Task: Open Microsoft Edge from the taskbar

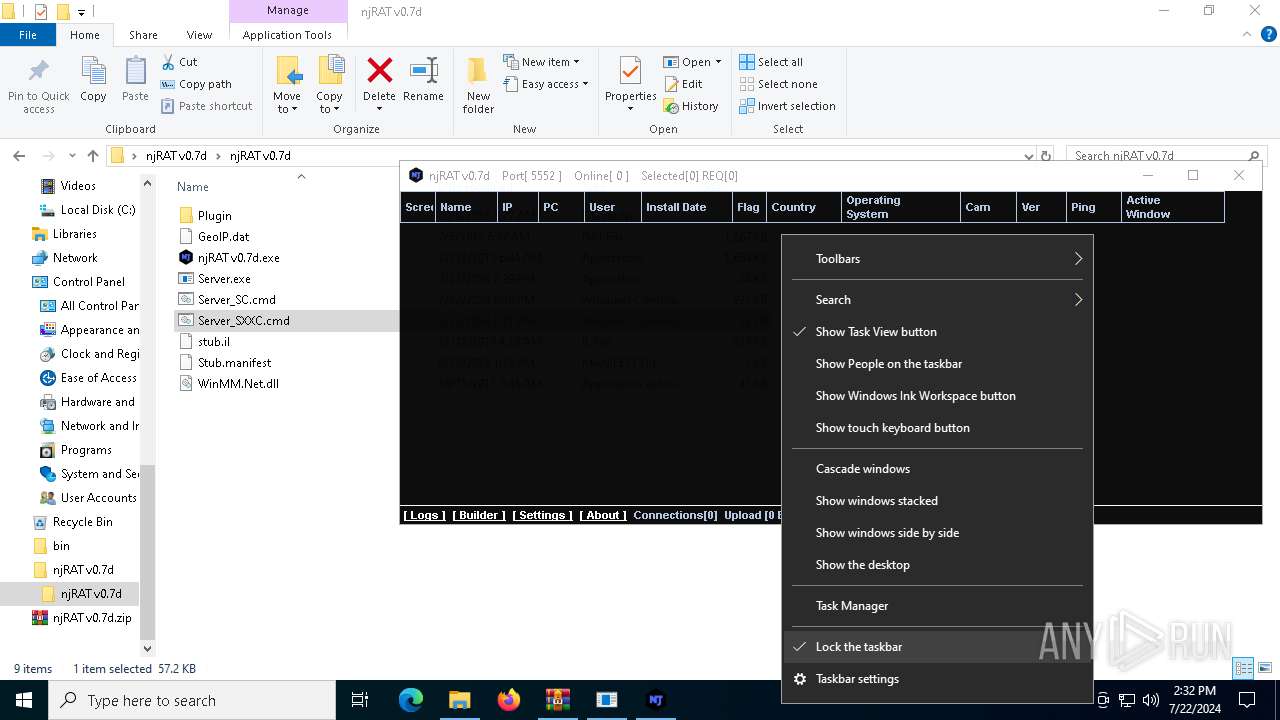Action: pyautogui.click(x=411, y=700)
